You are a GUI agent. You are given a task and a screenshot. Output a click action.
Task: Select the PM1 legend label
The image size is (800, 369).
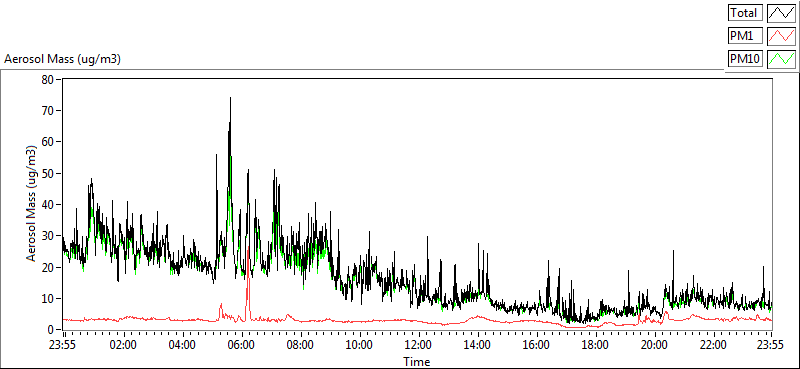(745, 36)
